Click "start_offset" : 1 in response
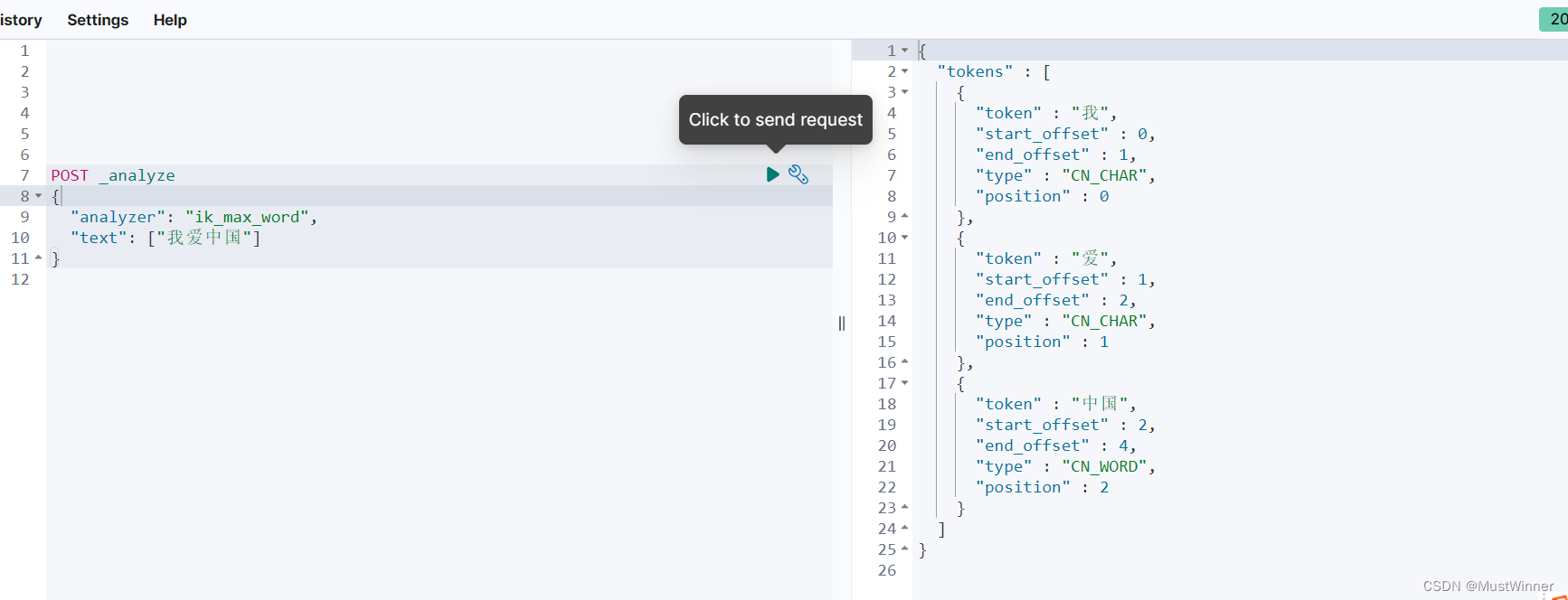Image resolution: width=1568 pixels, height=600 pixels. tap(1065, 279)
